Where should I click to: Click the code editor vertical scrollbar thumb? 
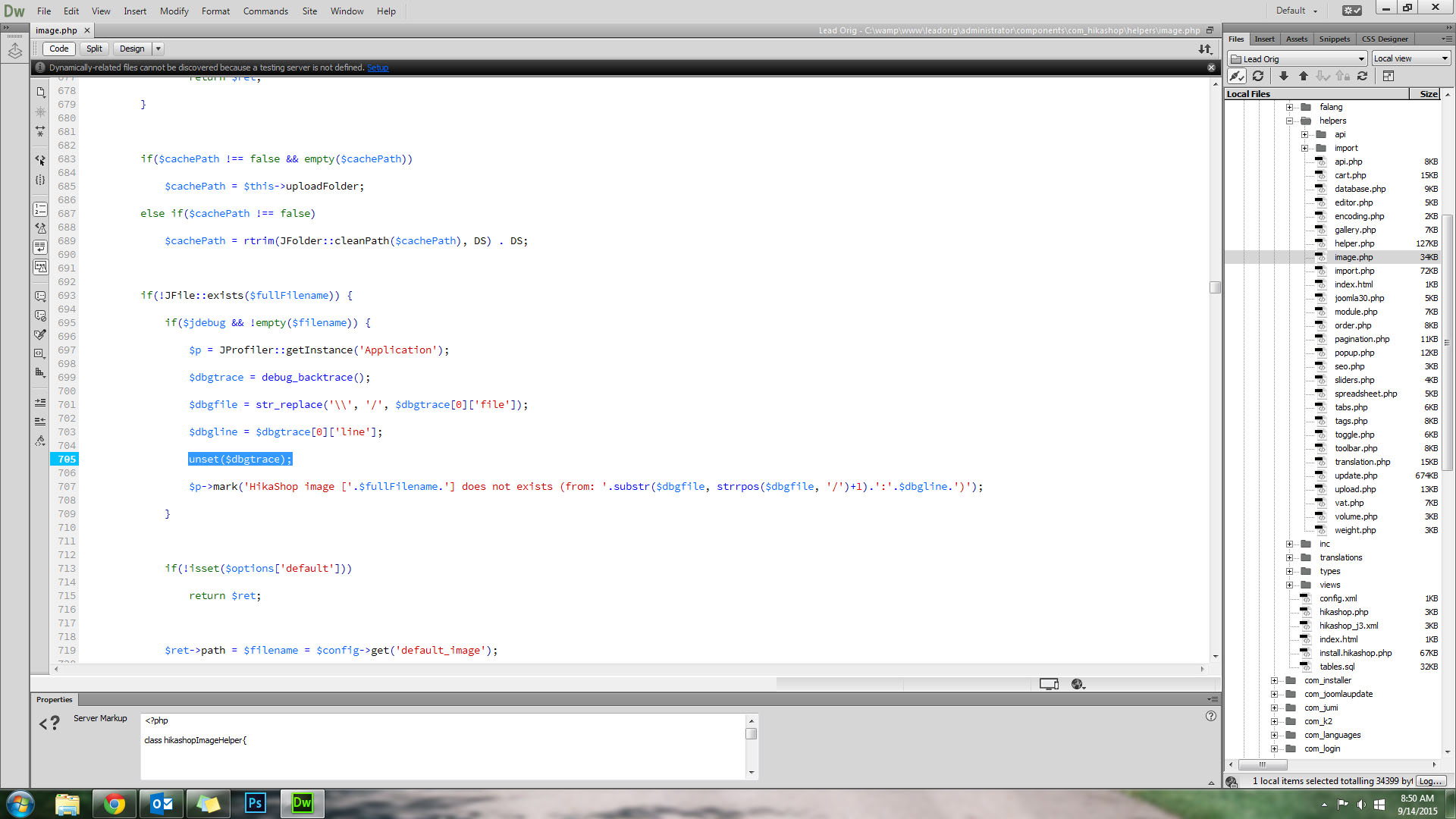[x=1215, y=287]
